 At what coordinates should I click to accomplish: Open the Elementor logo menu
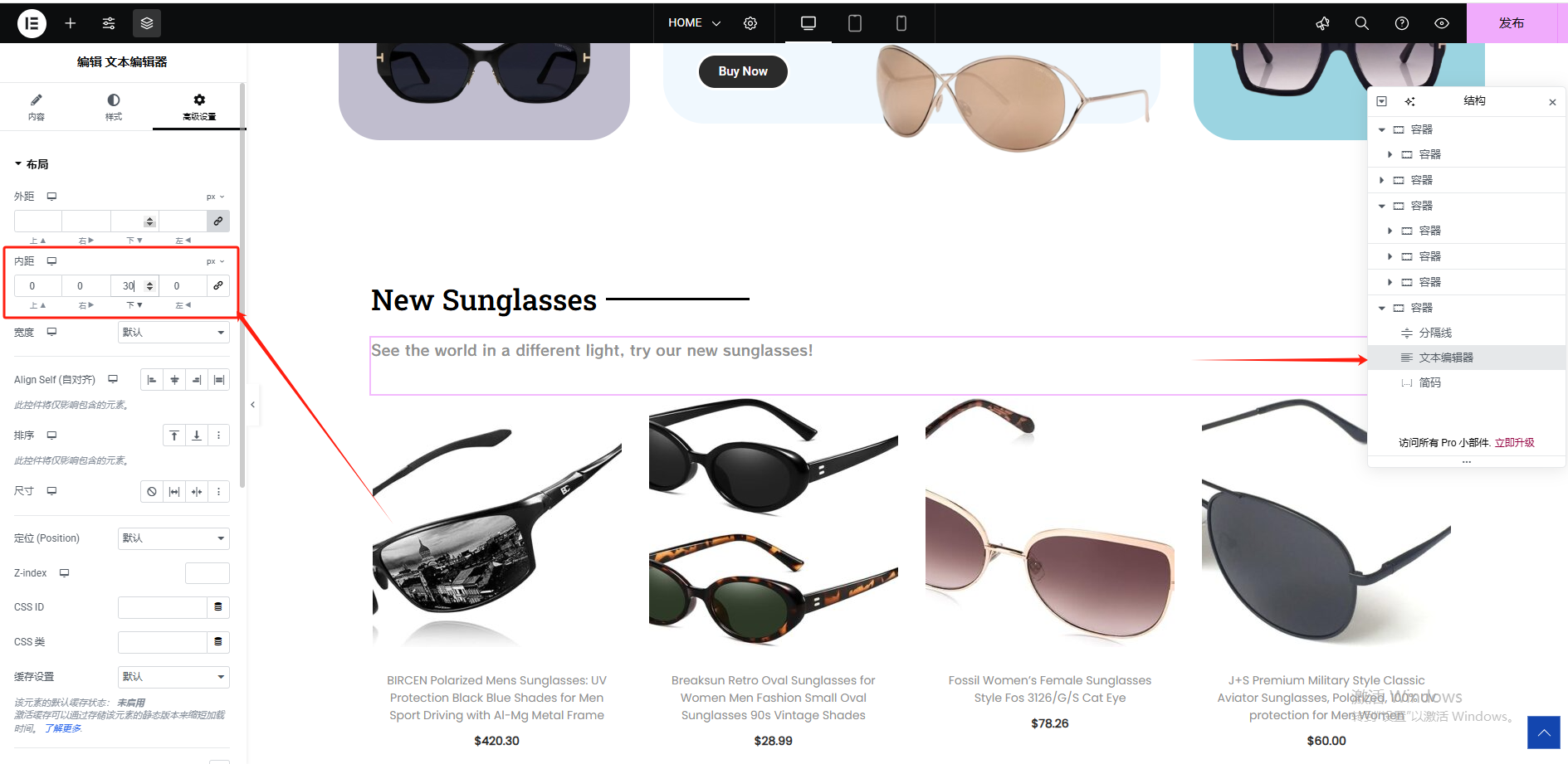pos(32,23)
